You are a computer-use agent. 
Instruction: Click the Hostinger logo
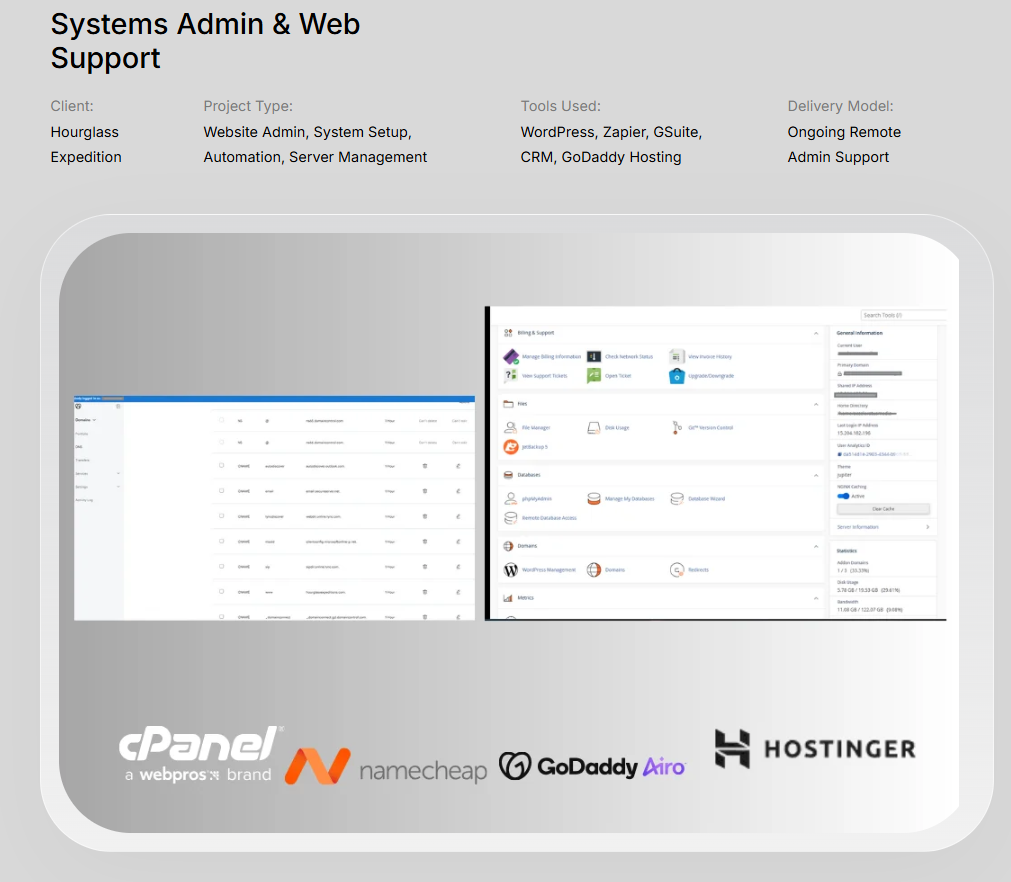(815, 749)
